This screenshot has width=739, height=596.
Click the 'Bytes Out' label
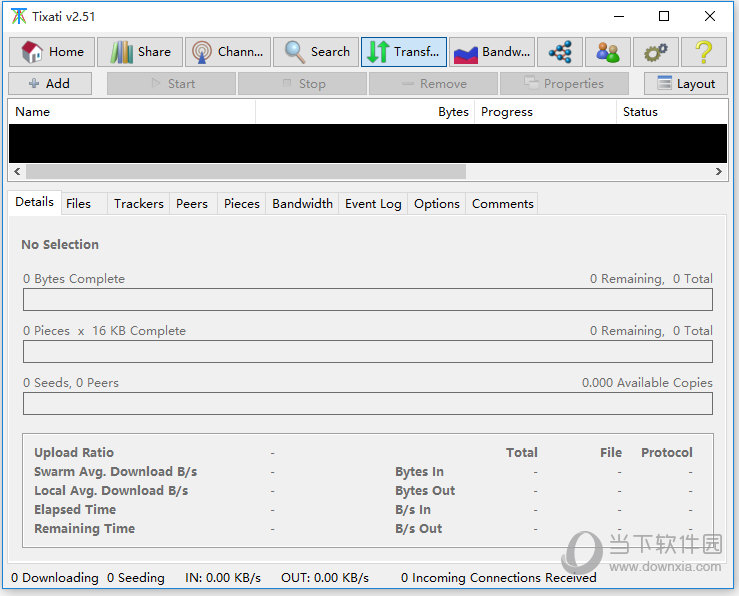pos(425,490)
